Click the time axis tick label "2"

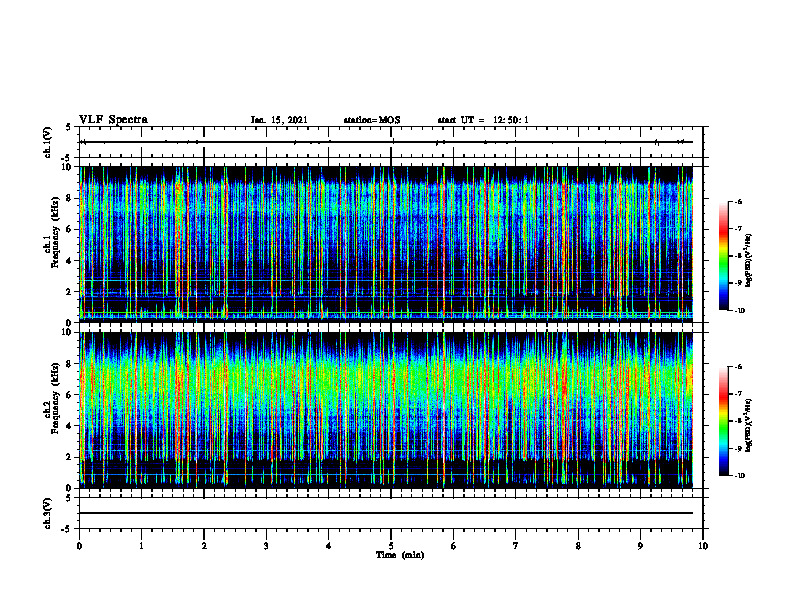tap(204, 546)
